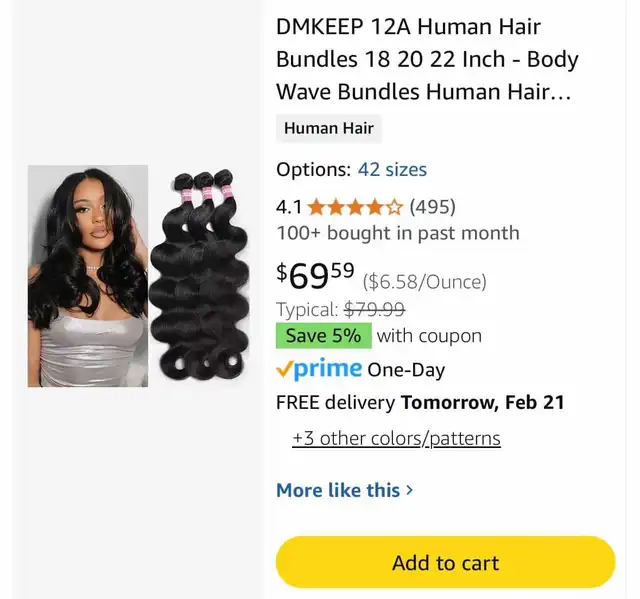Image resolution: width=640 pixels, height=599 pixels.
Task: Click the Human Hair category badge
Action: tap(329, 128)
